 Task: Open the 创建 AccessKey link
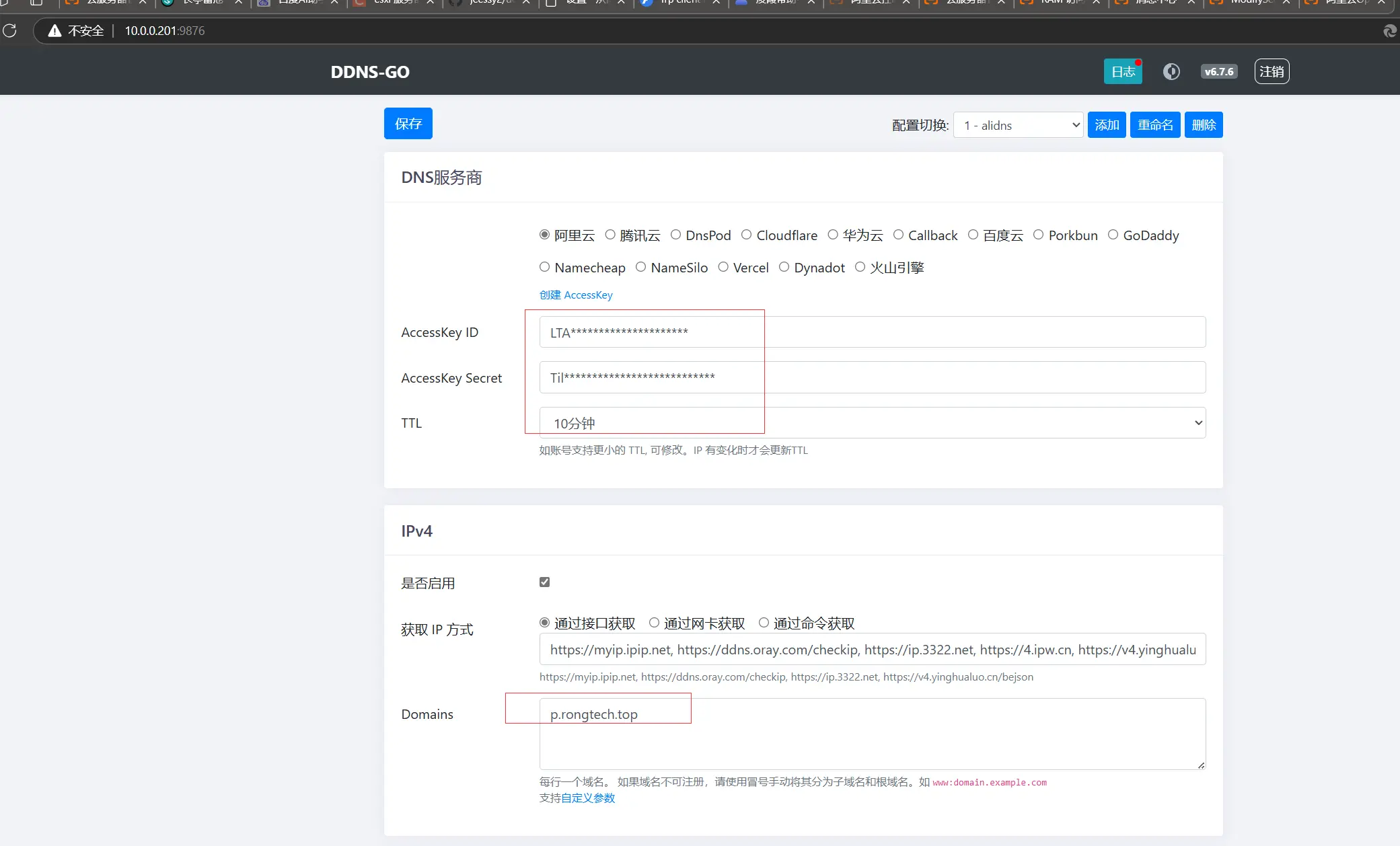576,295
